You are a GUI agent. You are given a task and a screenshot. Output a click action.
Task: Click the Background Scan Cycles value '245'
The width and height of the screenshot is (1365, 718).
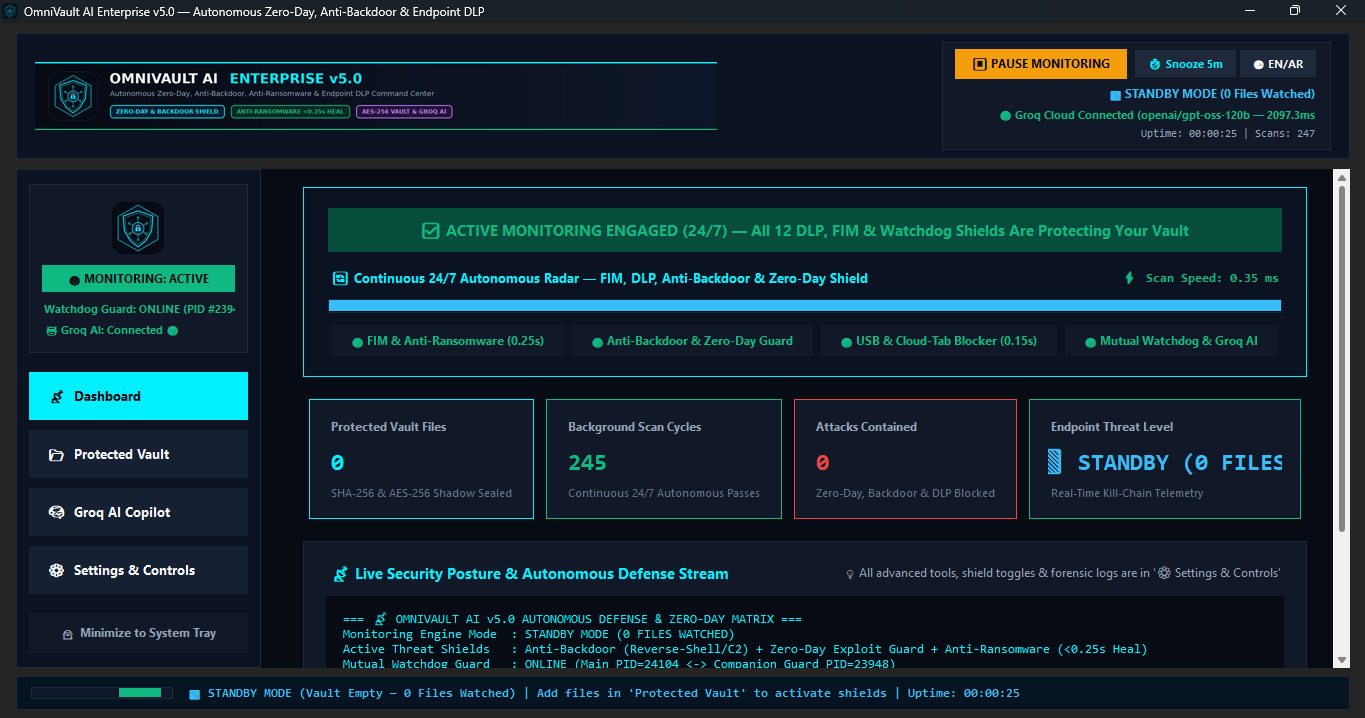(588, 463)
